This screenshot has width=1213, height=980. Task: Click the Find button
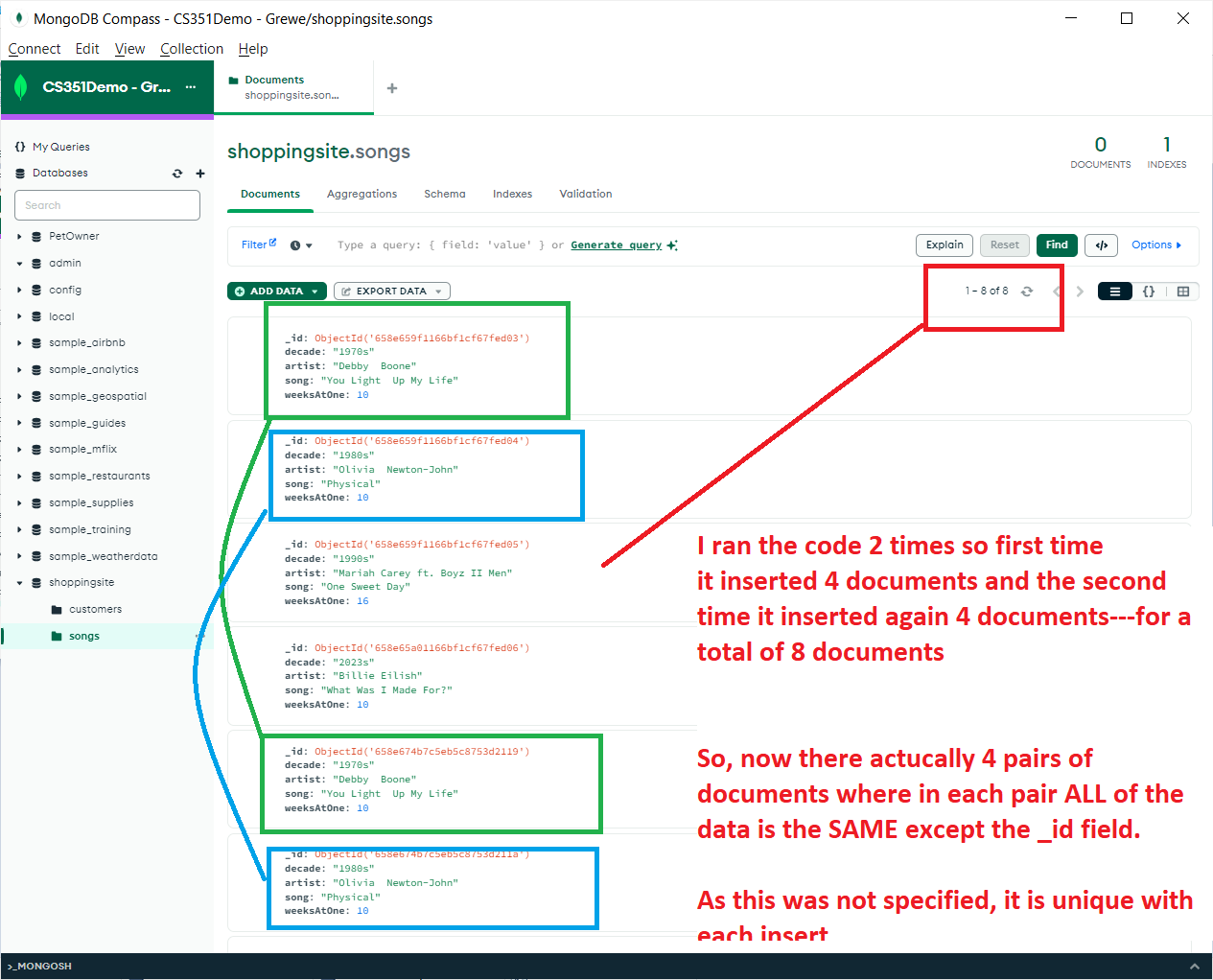click(1057, 245)
